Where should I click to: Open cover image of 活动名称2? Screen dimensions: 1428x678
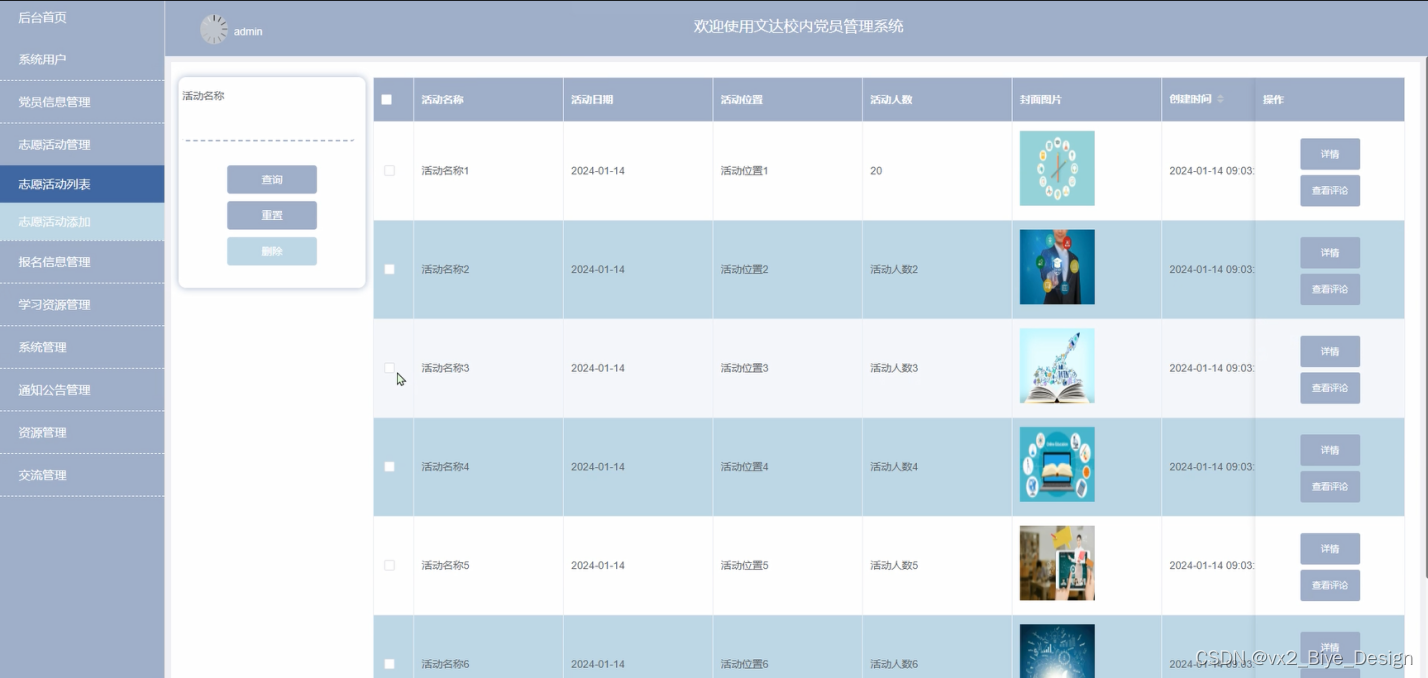tap(1057, 267)
